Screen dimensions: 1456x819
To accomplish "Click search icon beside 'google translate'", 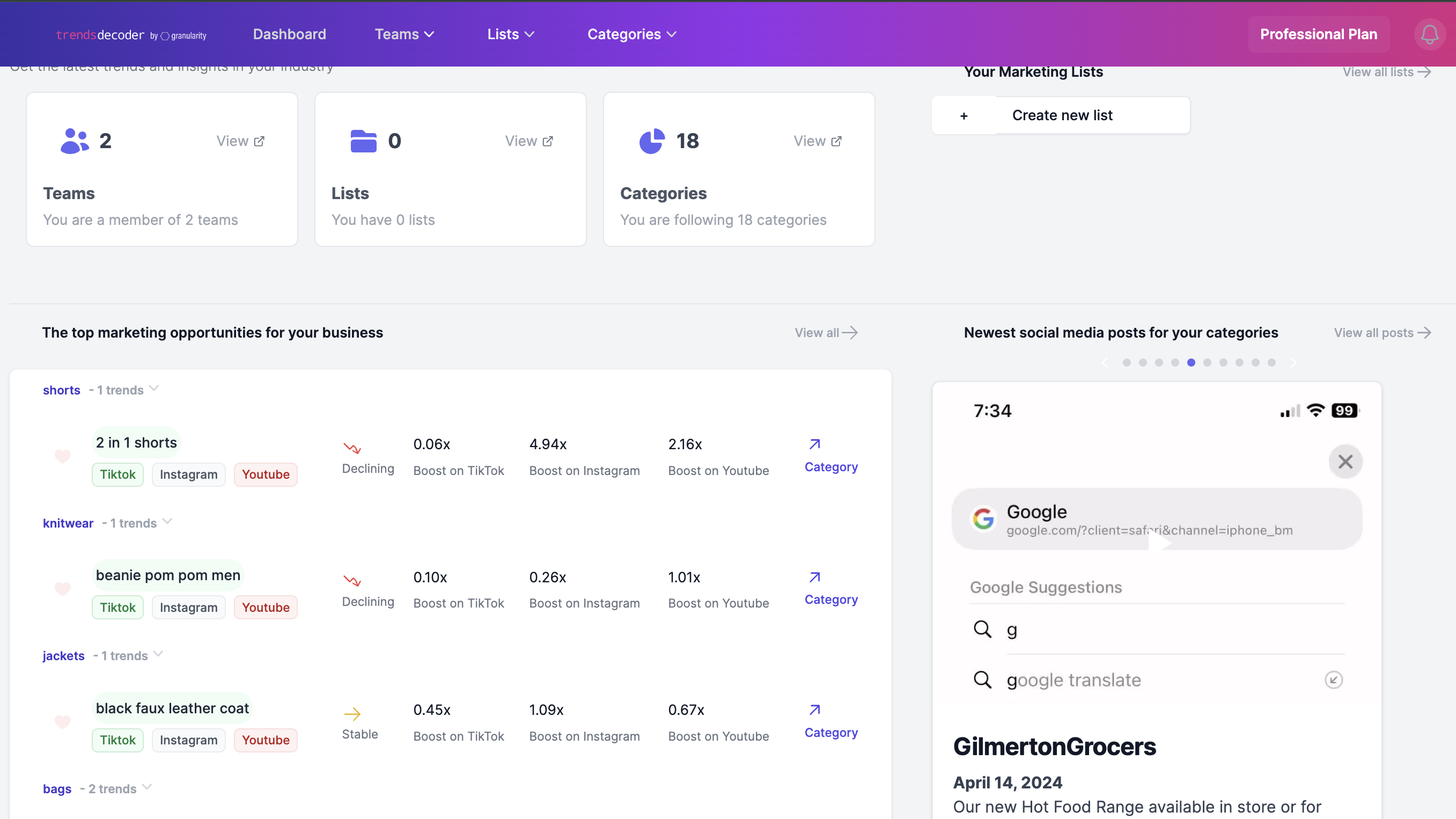I will coord(982,679).
